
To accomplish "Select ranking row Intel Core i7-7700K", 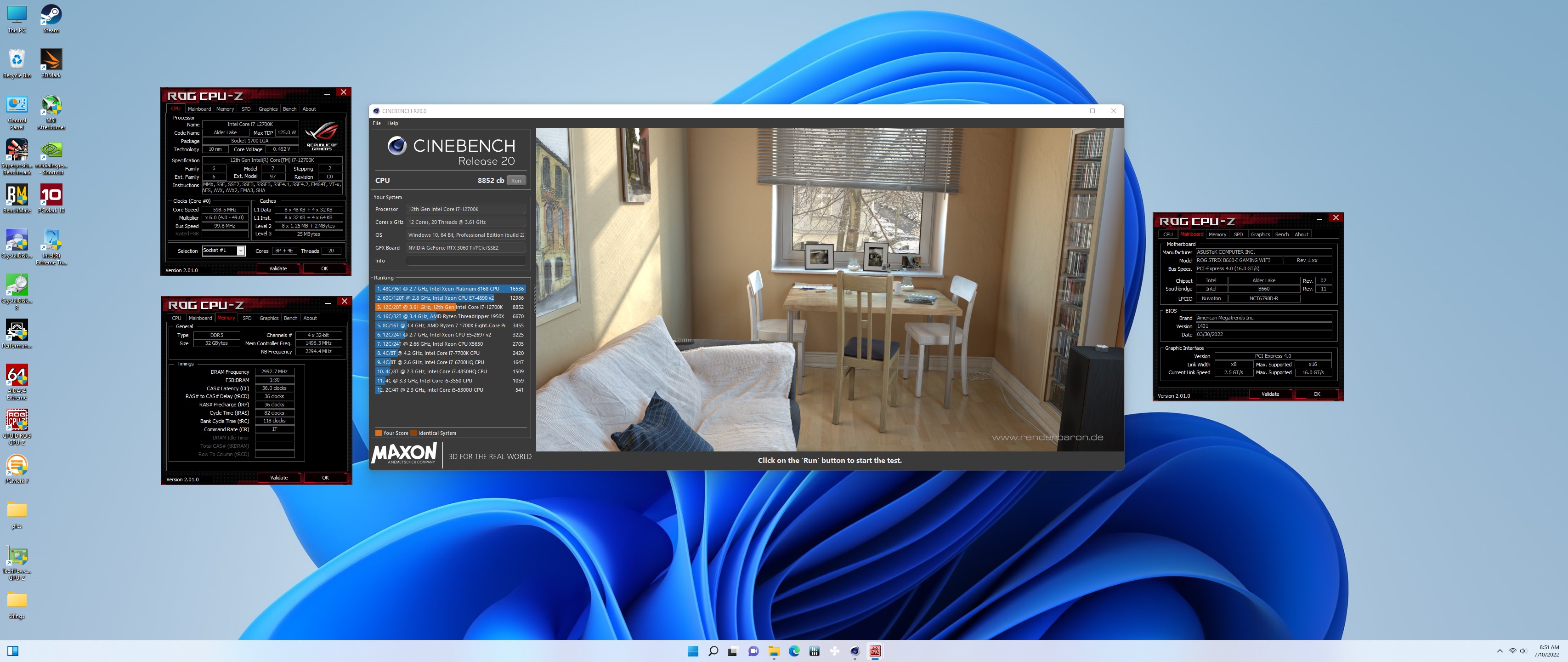I will click(x=450, y=353).
